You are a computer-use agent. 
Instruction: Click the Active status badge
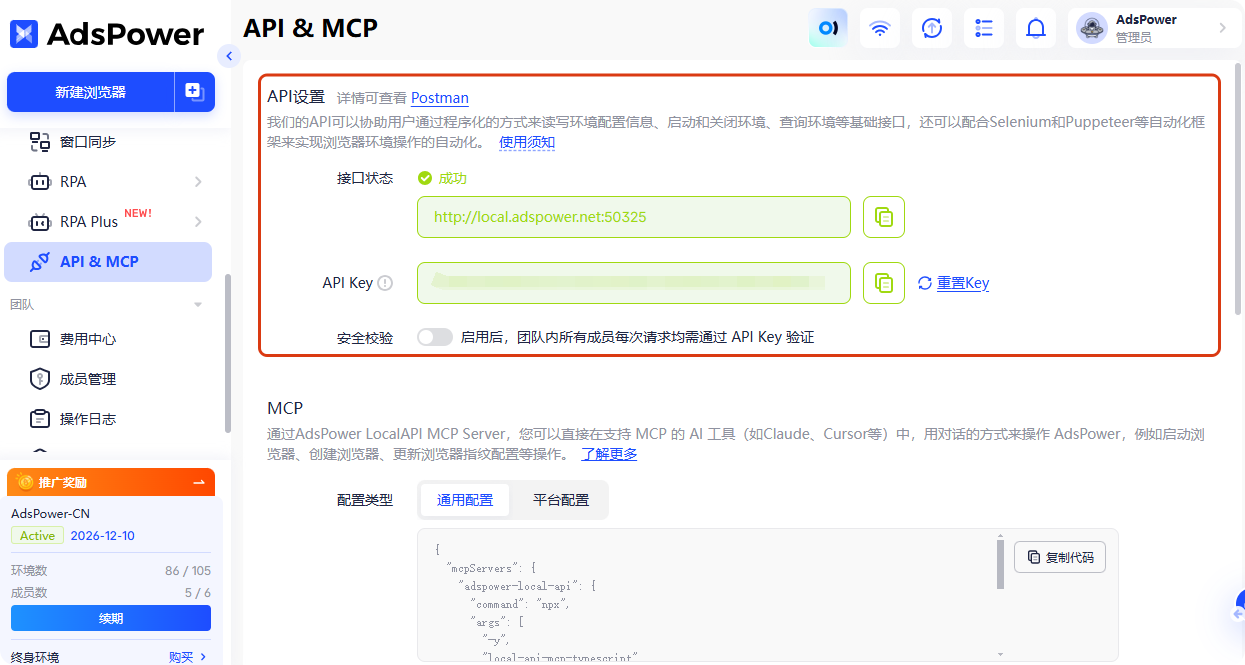click(x=37, y=536)
